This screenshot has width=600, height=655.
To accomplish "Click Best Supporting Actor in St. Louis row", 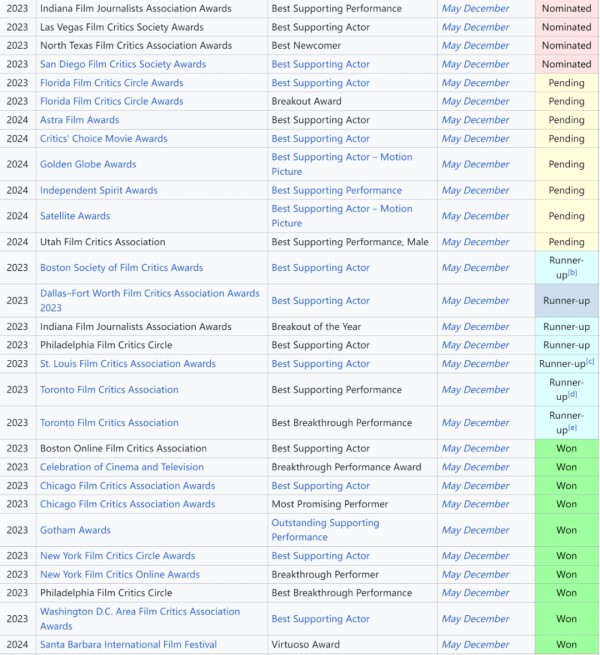I will click(x=320, y=363).
